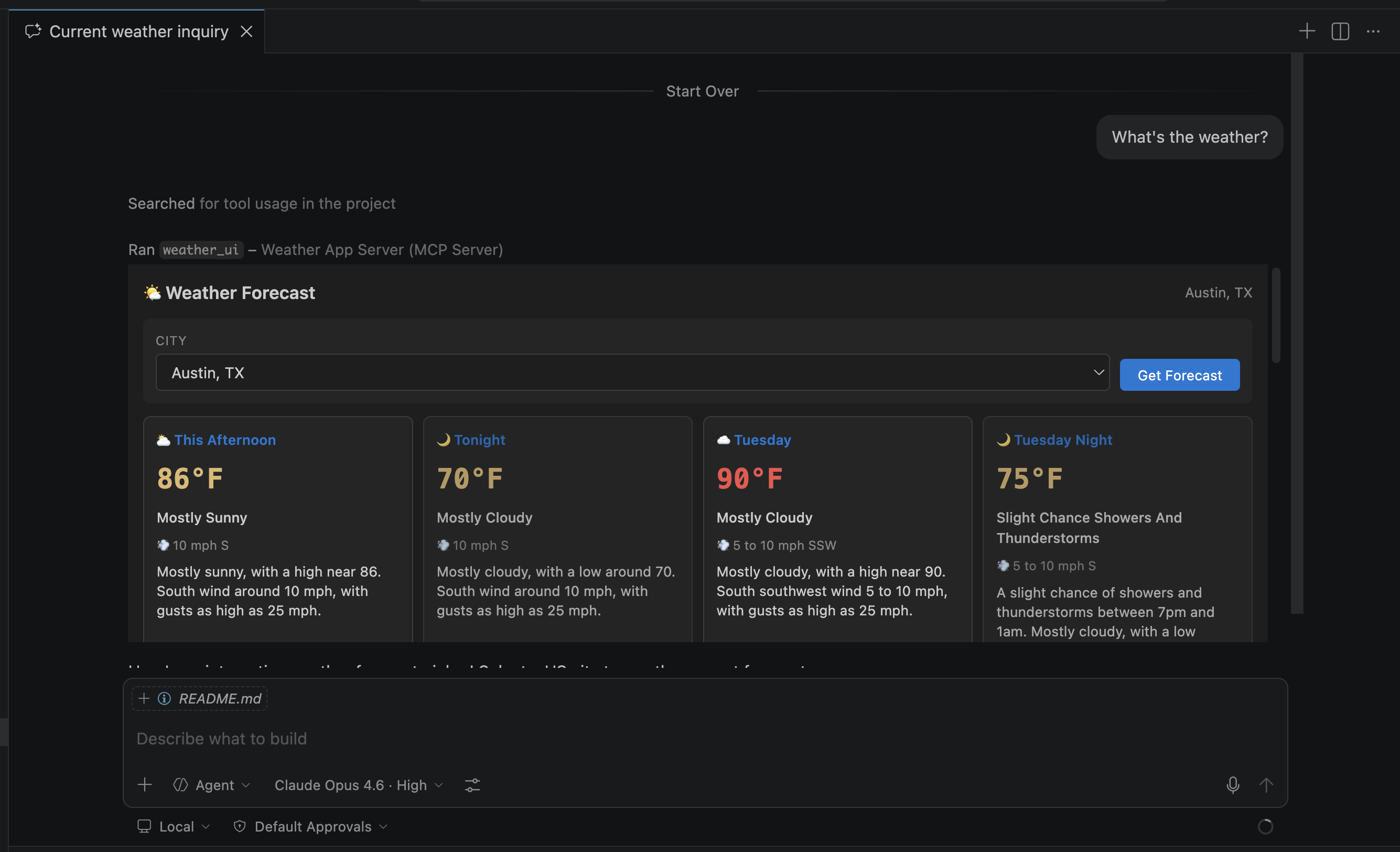Click the Tuesday forecast heading

click(x=762, y=440)
